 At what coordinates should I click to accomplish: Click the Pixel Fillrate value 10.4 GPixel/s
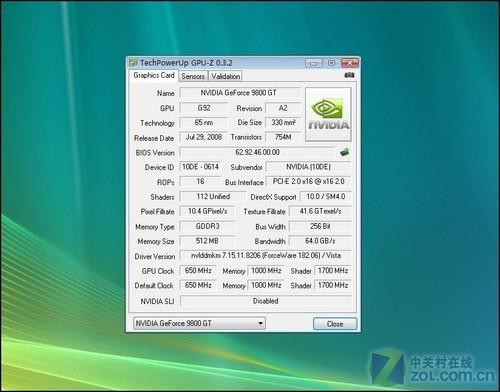click(207, 211)
